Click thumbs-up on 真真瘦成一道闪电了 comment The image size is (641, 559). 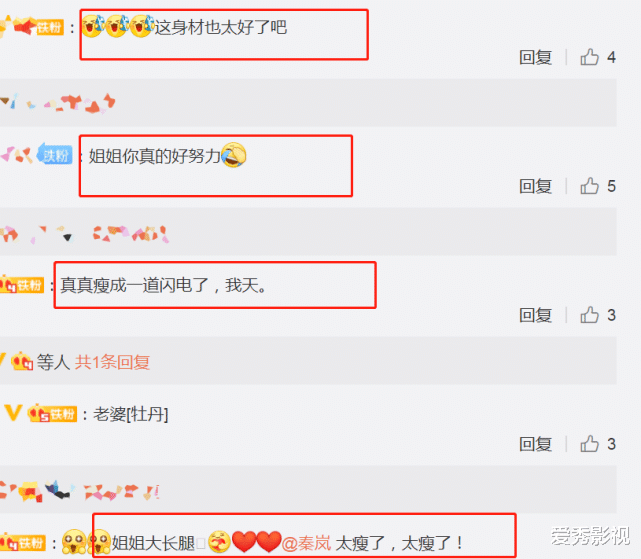pyautogui.click(x=589, y=315)
